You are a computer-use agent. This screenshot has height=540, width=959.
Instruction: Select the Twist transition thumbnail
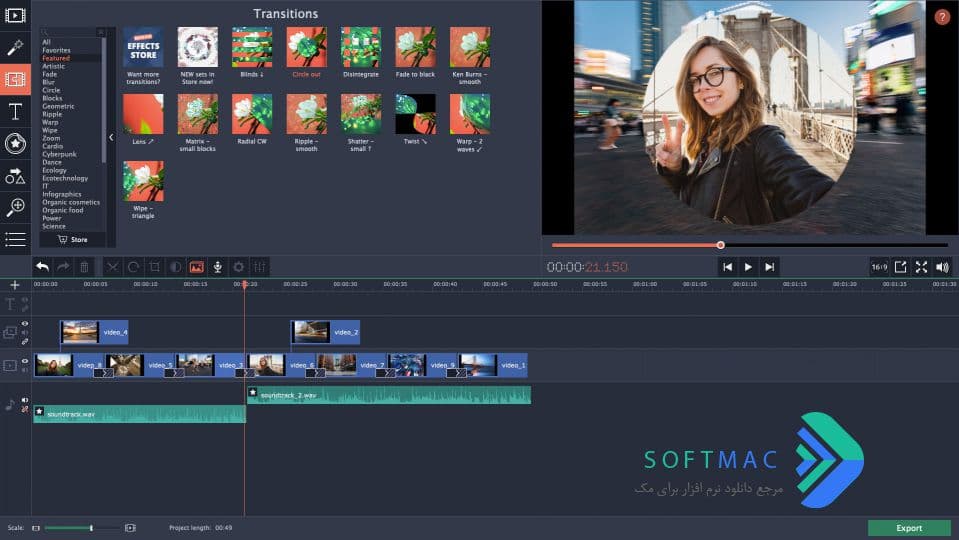click(x=415, y=114)
